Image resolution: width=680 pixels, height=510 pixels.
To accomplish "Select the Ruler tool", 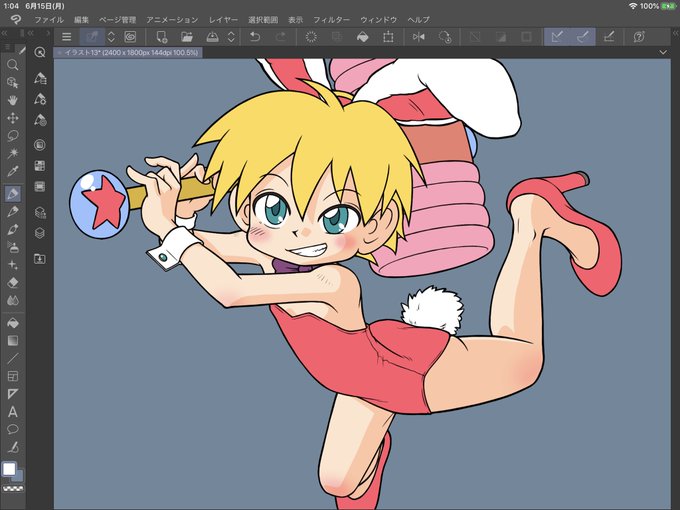I will coord(13,394).
